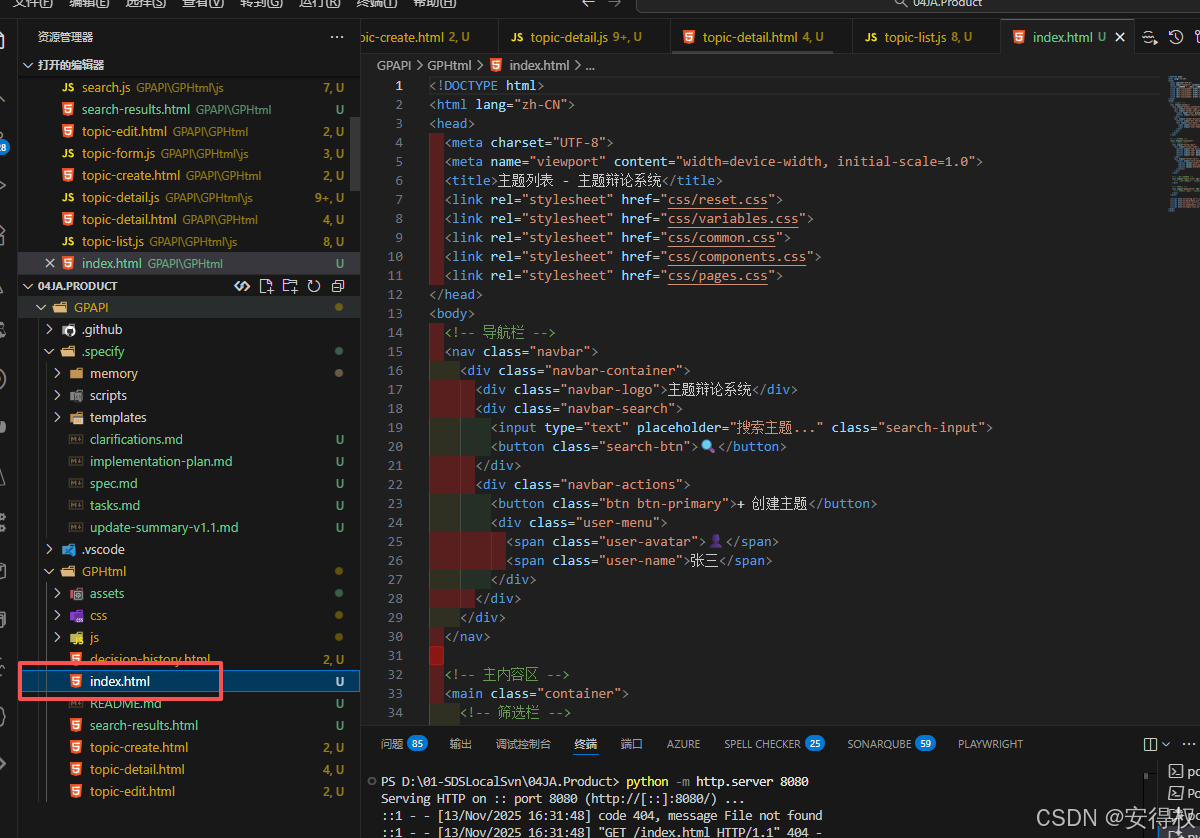The height and width of the screenshot is (838, 1200).
Task: Click New Folder icon in explorer header
Action: pyautogui.click(x=290, y=286)
